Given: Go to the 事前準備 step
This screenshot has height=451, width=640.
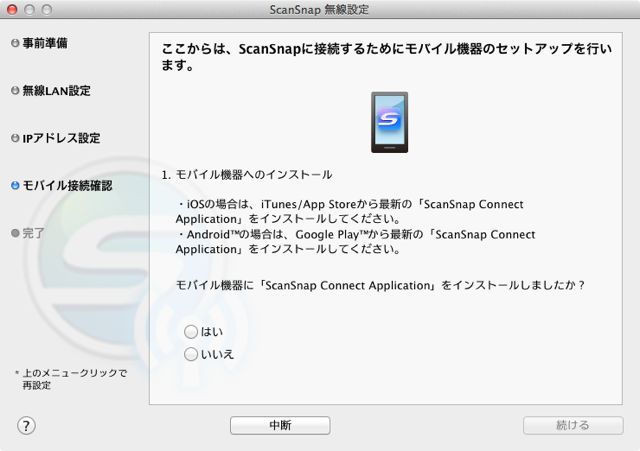Looking at the screenshot, I should click(x=45, y=43).
